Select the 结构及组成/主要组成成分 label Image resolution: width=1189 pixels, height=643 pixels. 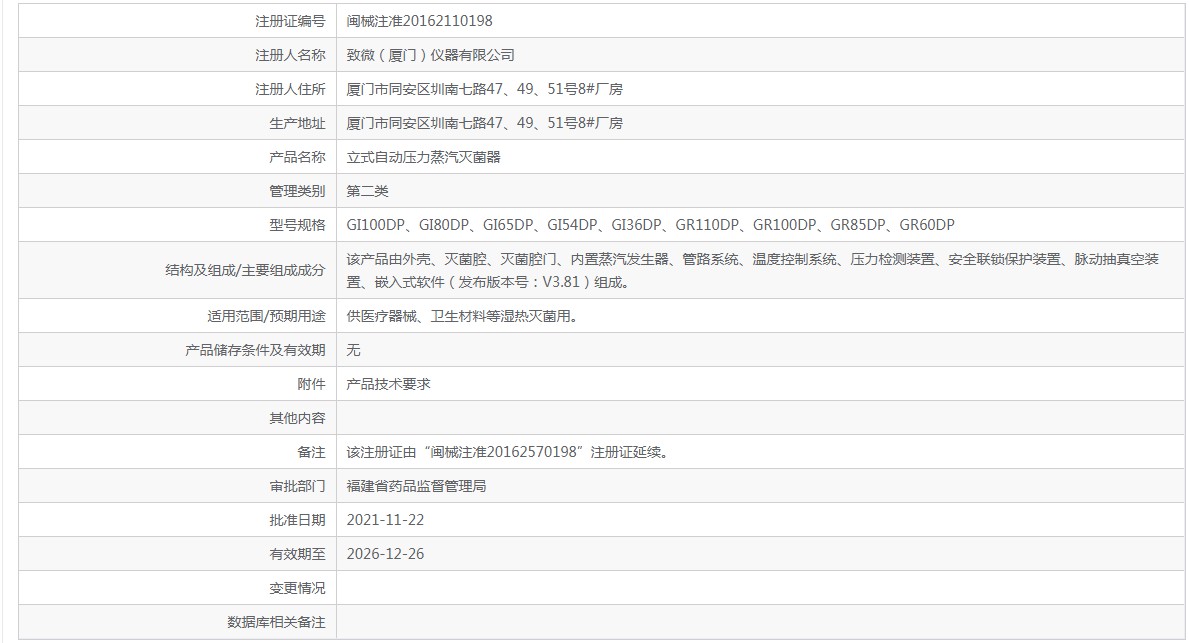[245, 271]
